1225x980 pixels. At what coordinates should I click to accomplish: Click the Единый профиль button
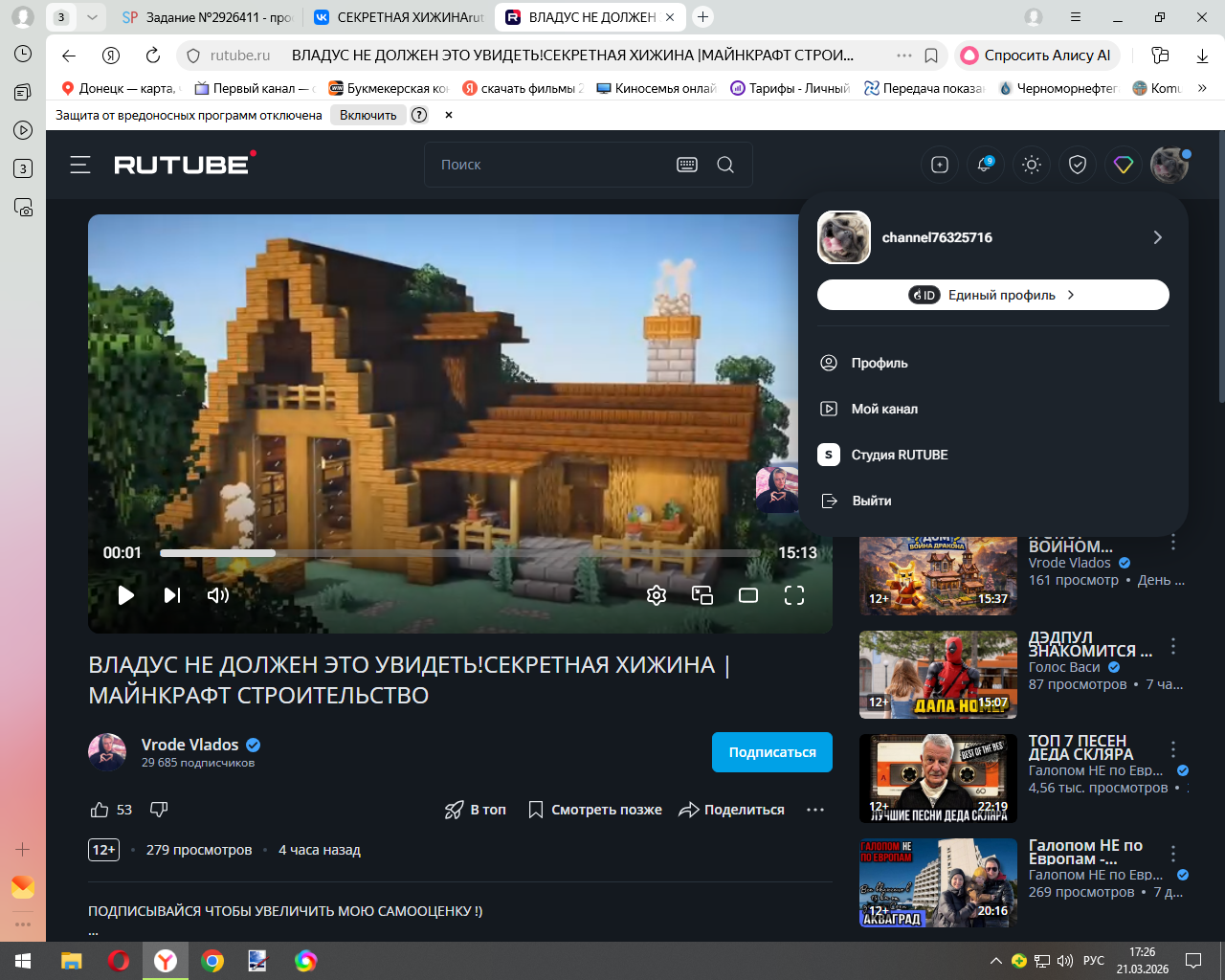coord(993,295)
